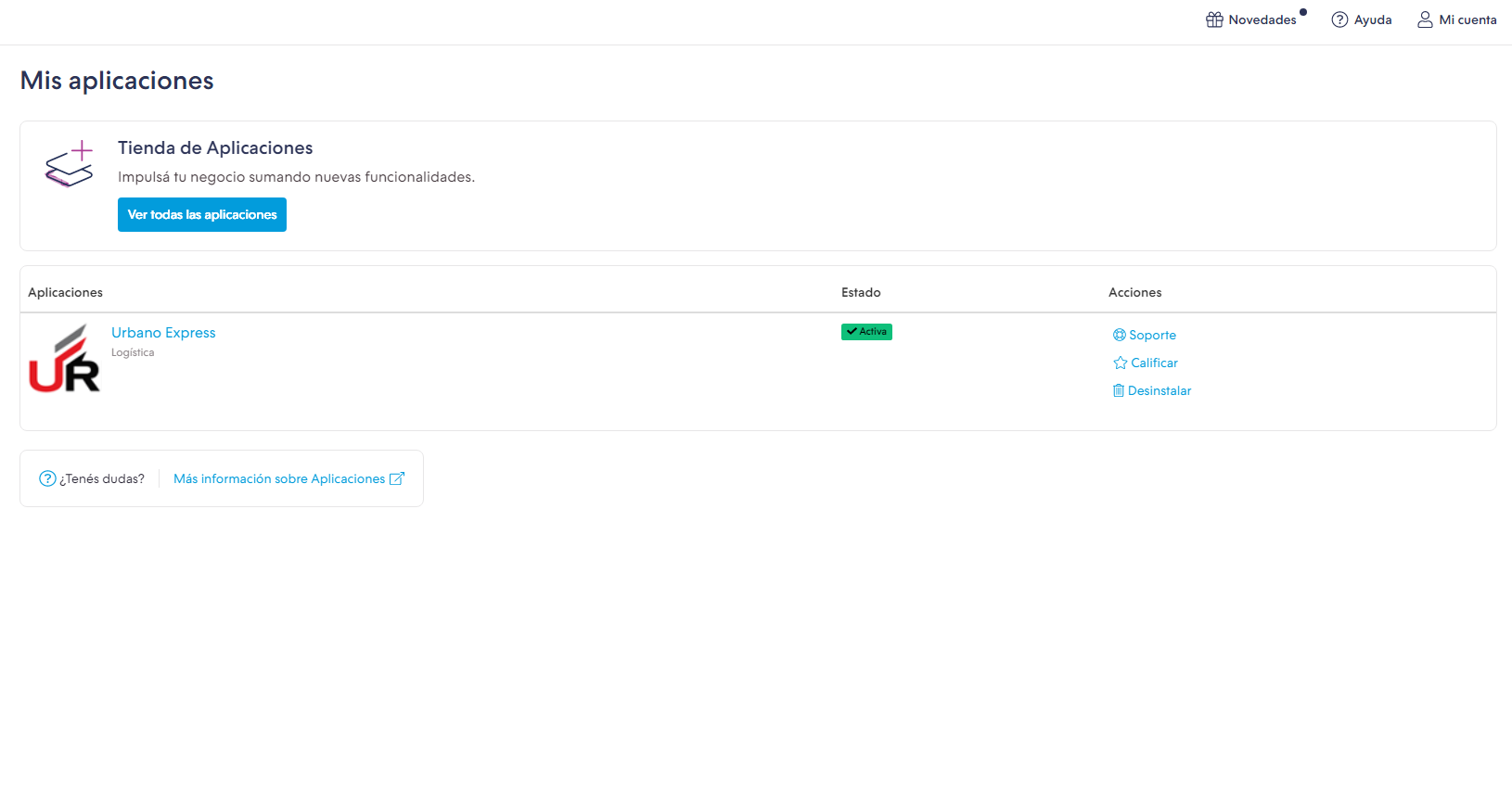Click the external link icon after Aplicaciones
The image size is (1512, 802).
397,478
